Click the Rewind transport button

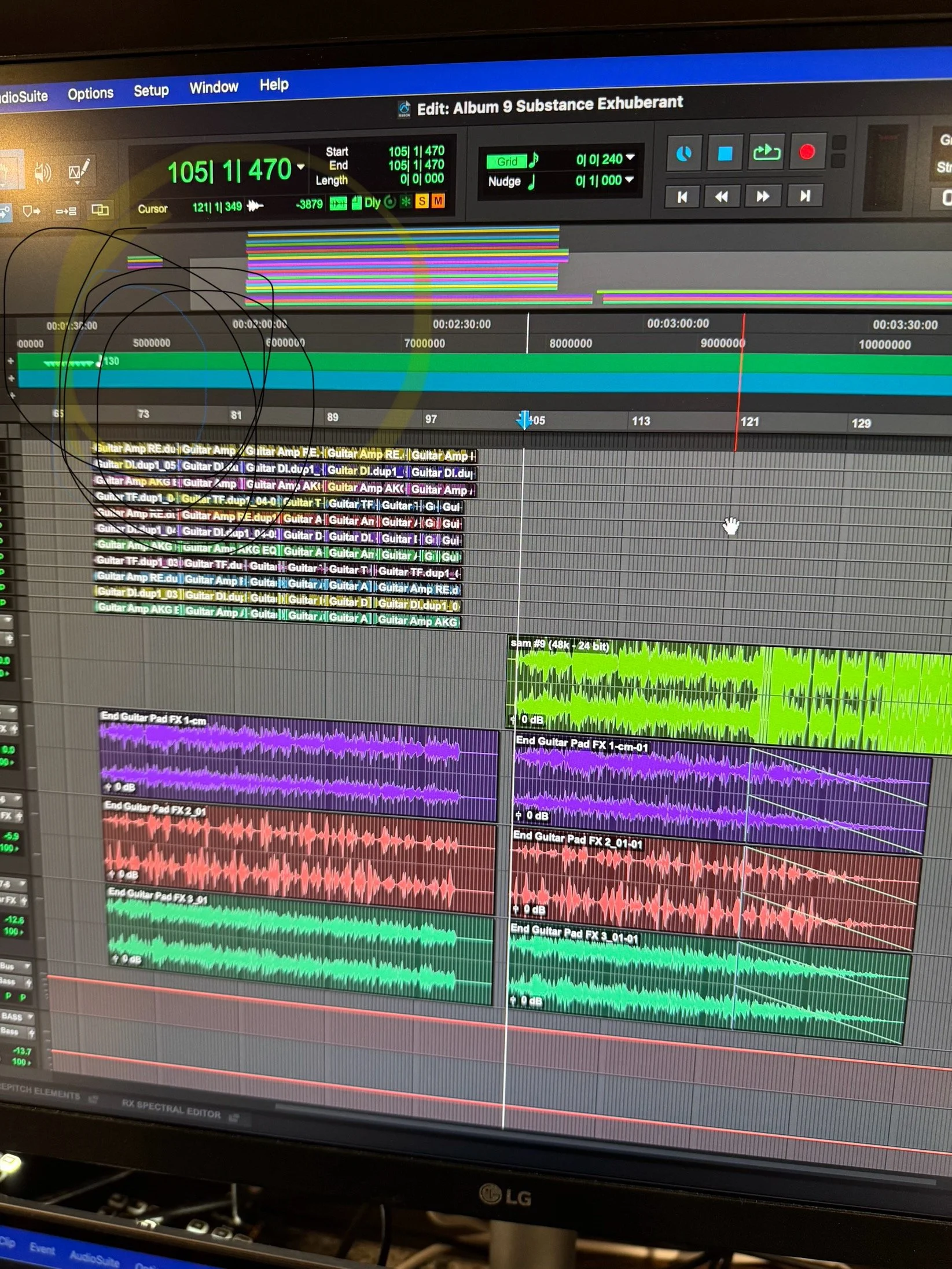722,197
